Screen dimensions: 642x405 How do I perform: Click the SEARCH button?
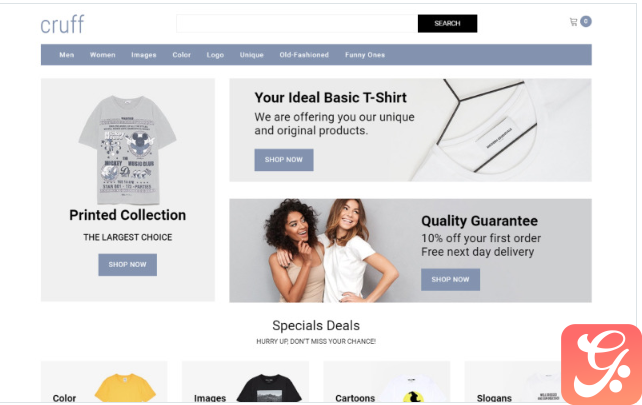447,23
